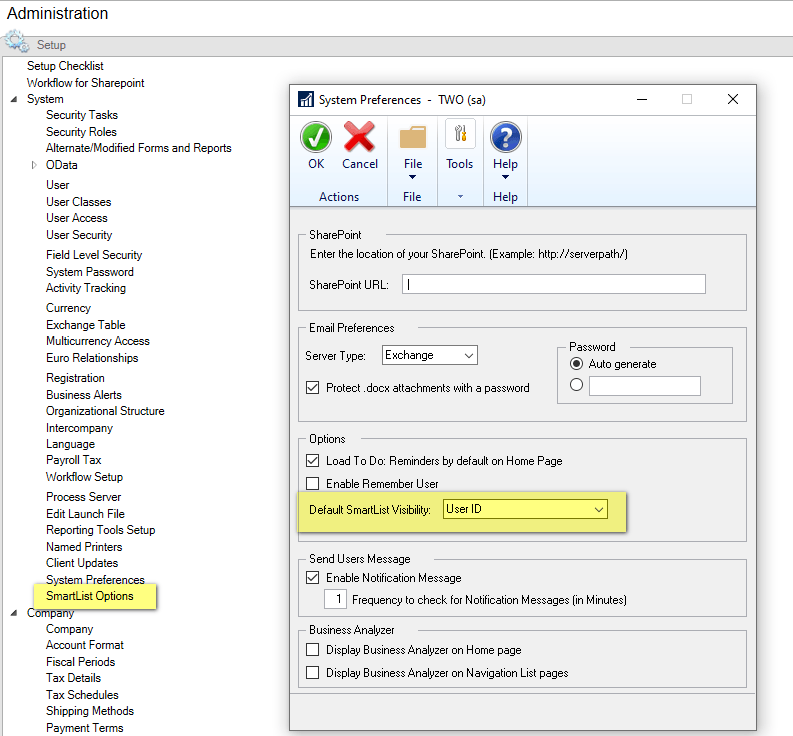Click the Setup gear icon in Administration
Viewport: 793px width, 736px height.
pyautogui.click(x=16, y=41)
